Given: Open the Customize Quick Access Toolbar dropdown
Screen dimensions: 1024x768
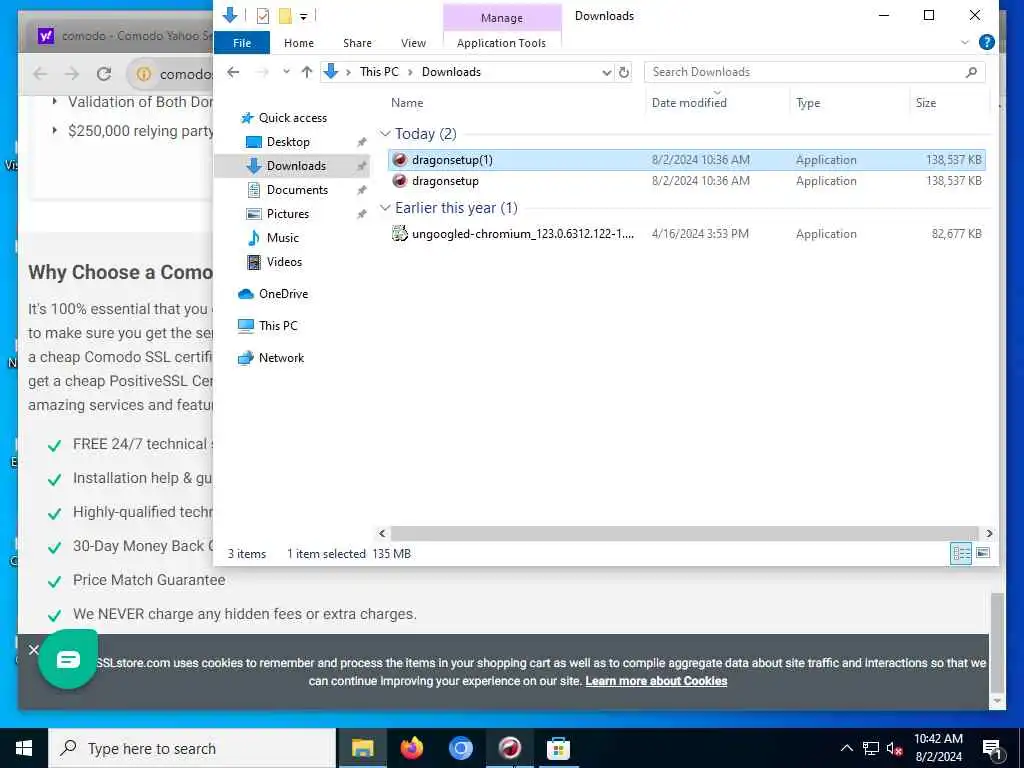Looking at the screenshot, I should click(304, 16).
